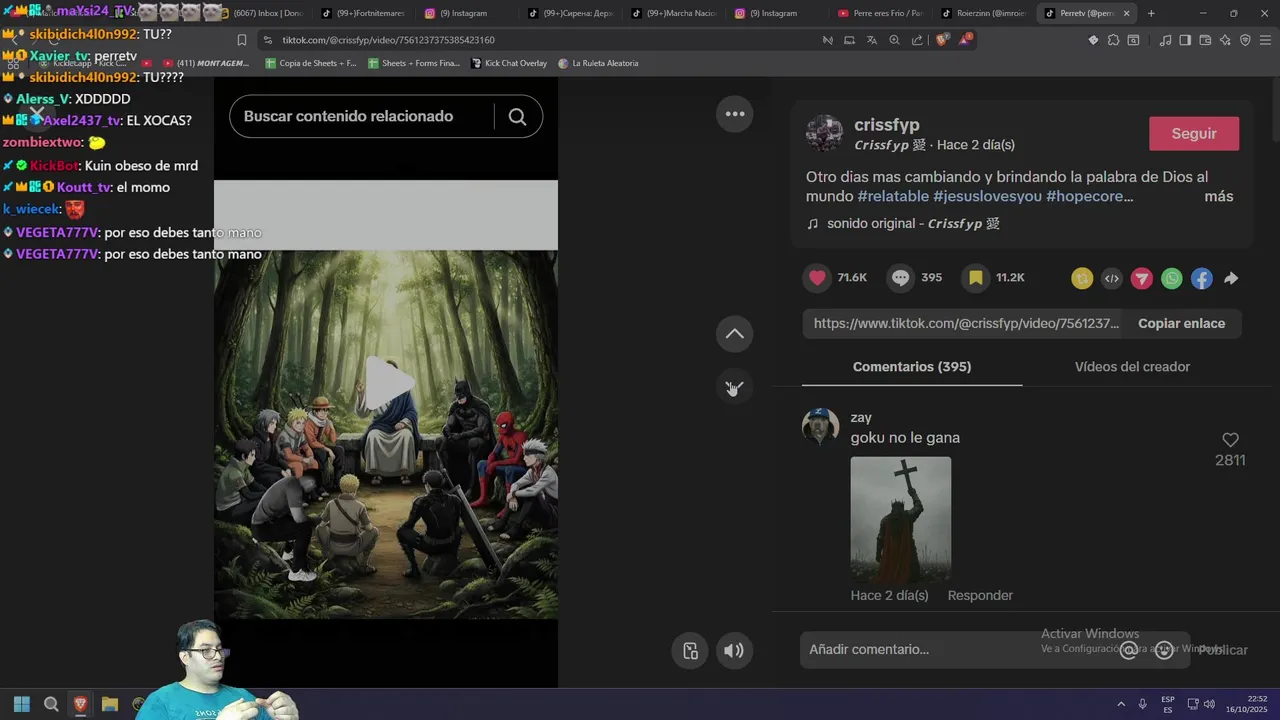
Task: Switch to the 'Perre eres Frio' YouTube tab
Action: click(880, 13)
